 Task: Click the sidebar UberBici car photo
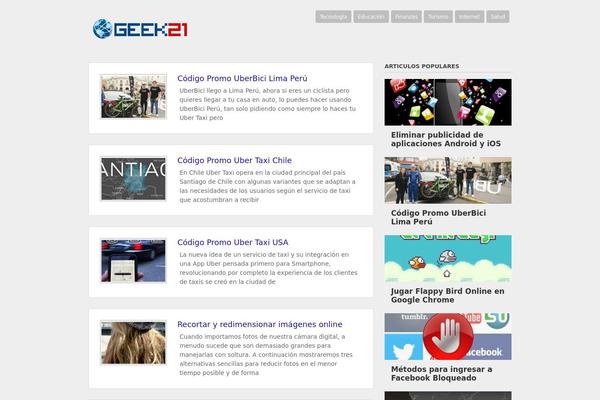448,180
